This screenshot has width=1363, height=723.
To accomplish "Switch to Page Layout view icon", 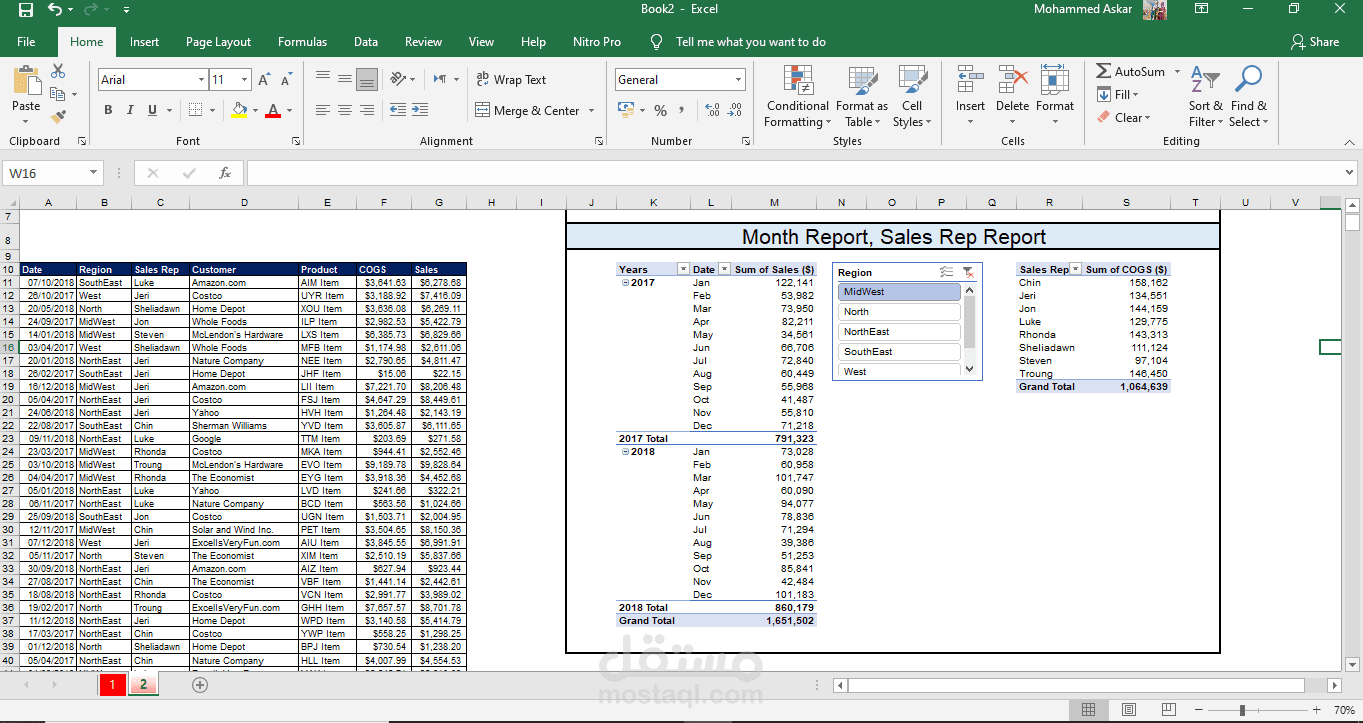I will (x=1128, y=710).
